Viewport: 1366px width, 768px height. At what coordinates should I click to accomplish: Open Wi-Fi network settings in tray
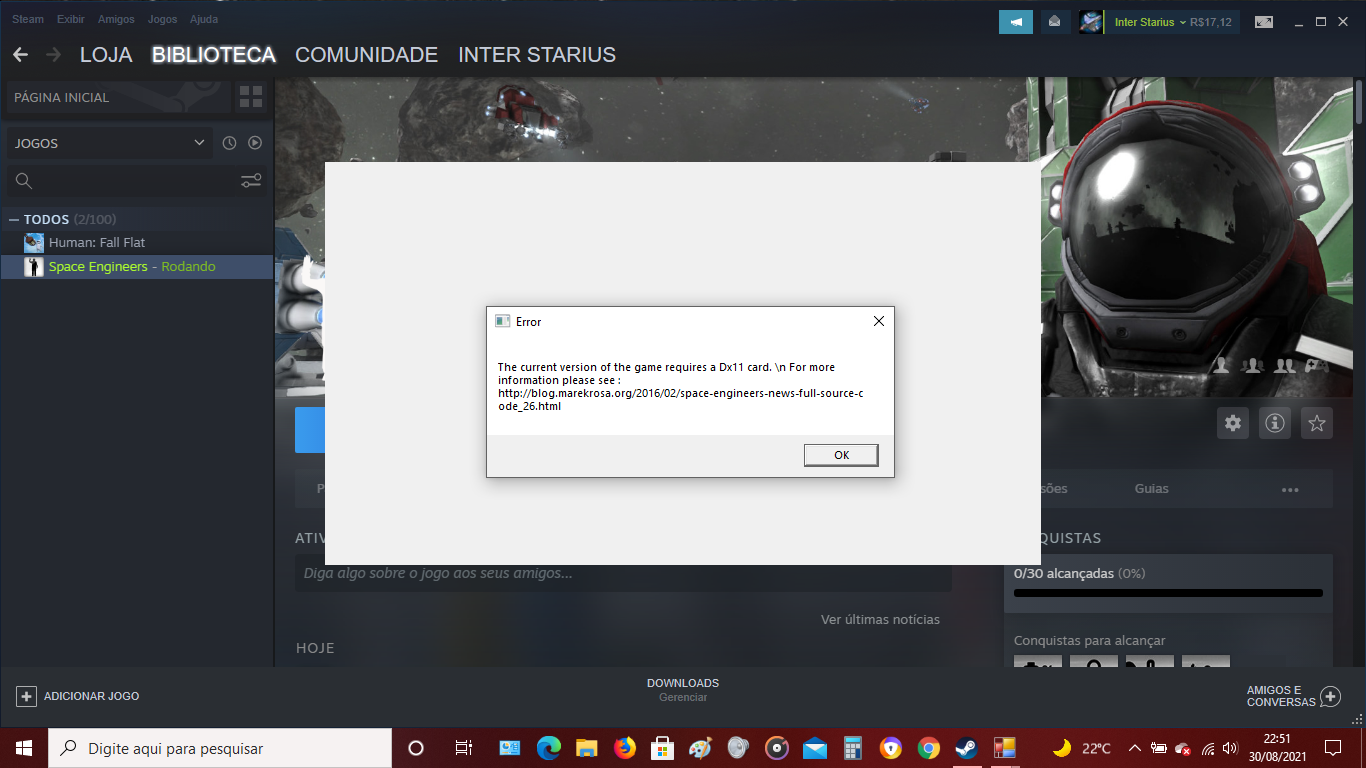point(1208,749)
